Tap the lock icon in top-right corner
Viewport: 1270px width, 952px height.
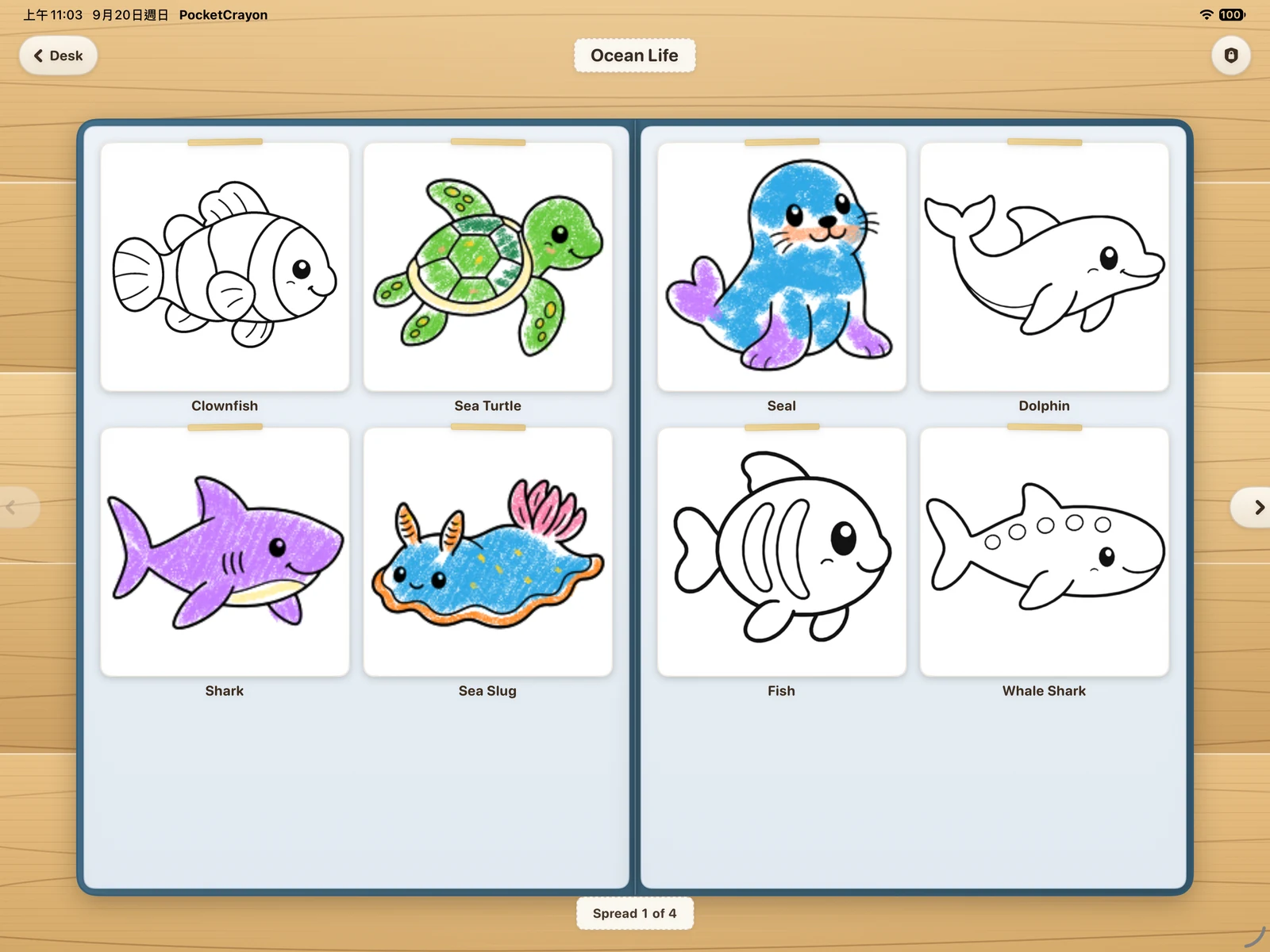pos(1230,56)
